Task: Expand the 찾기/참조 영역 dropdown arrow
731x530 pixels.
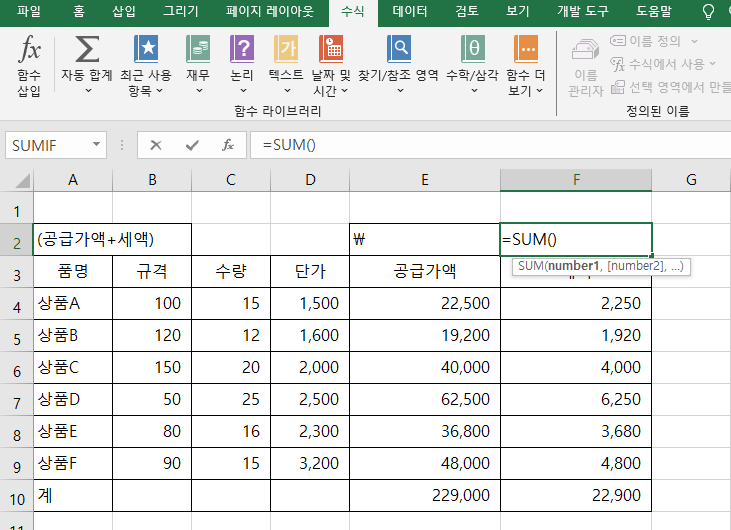Action: (400, 90)
